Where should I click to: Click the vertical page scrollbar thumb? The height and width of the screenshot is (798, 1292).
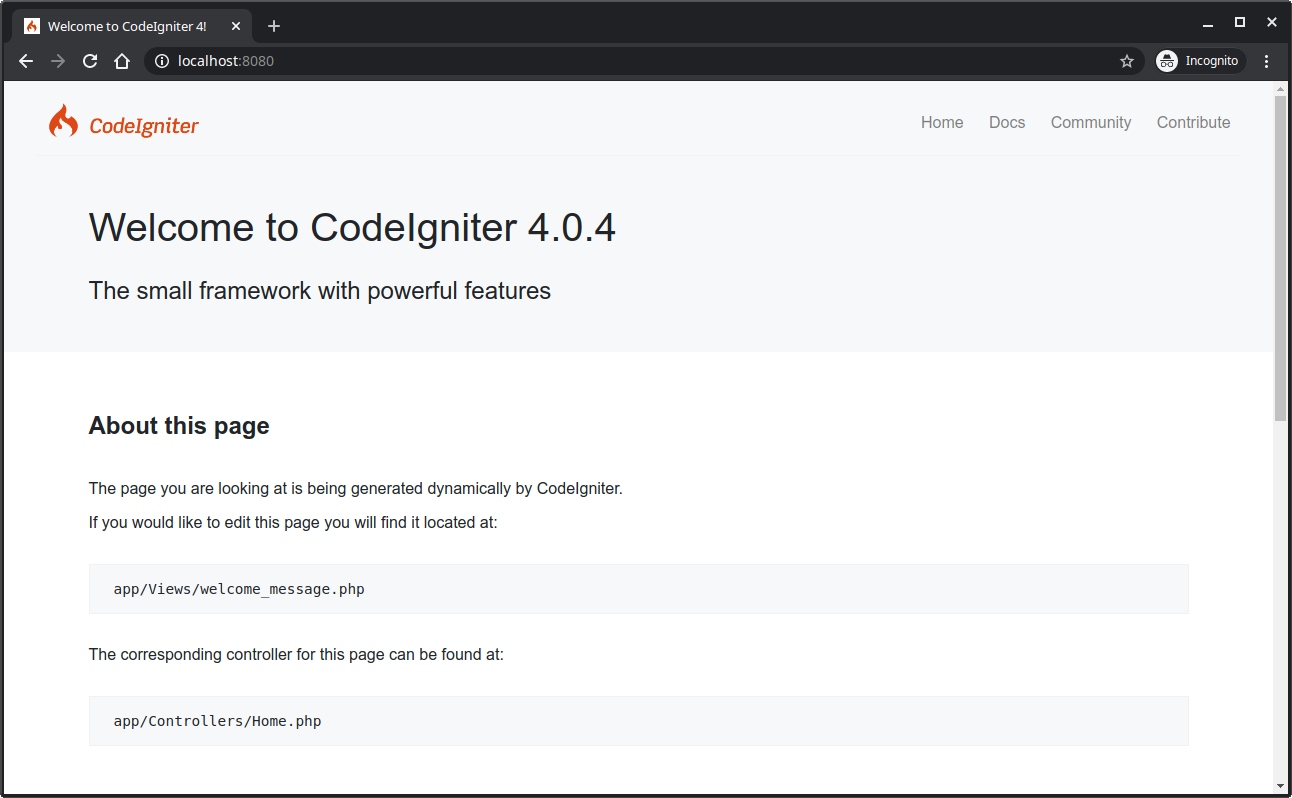(1280, 257)
